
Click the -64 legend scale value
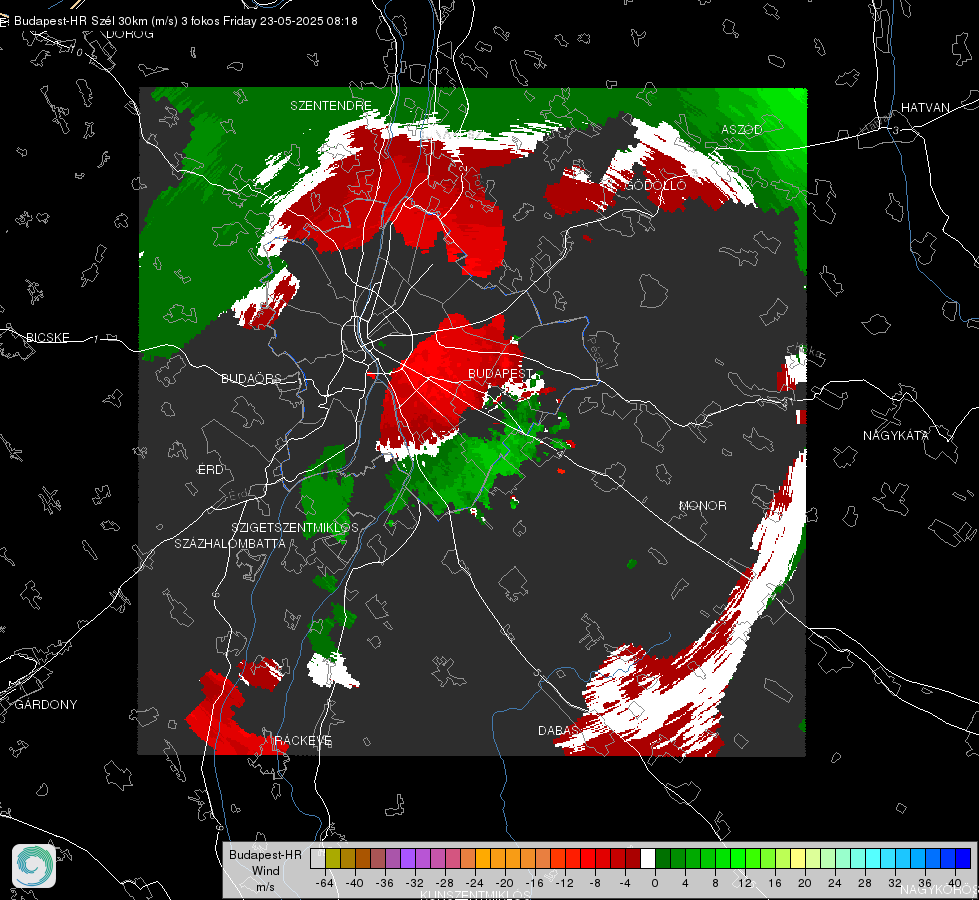coord(325,883)
